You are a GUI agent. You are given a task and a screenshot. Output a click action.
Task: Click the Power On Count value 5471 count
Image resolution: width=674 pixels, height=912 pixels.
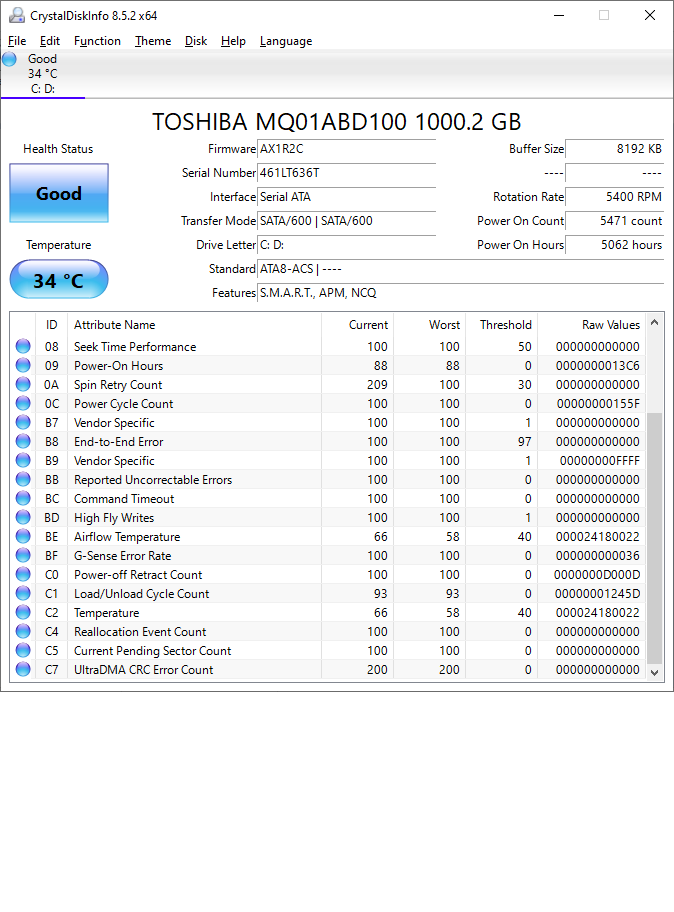(615, 221)
